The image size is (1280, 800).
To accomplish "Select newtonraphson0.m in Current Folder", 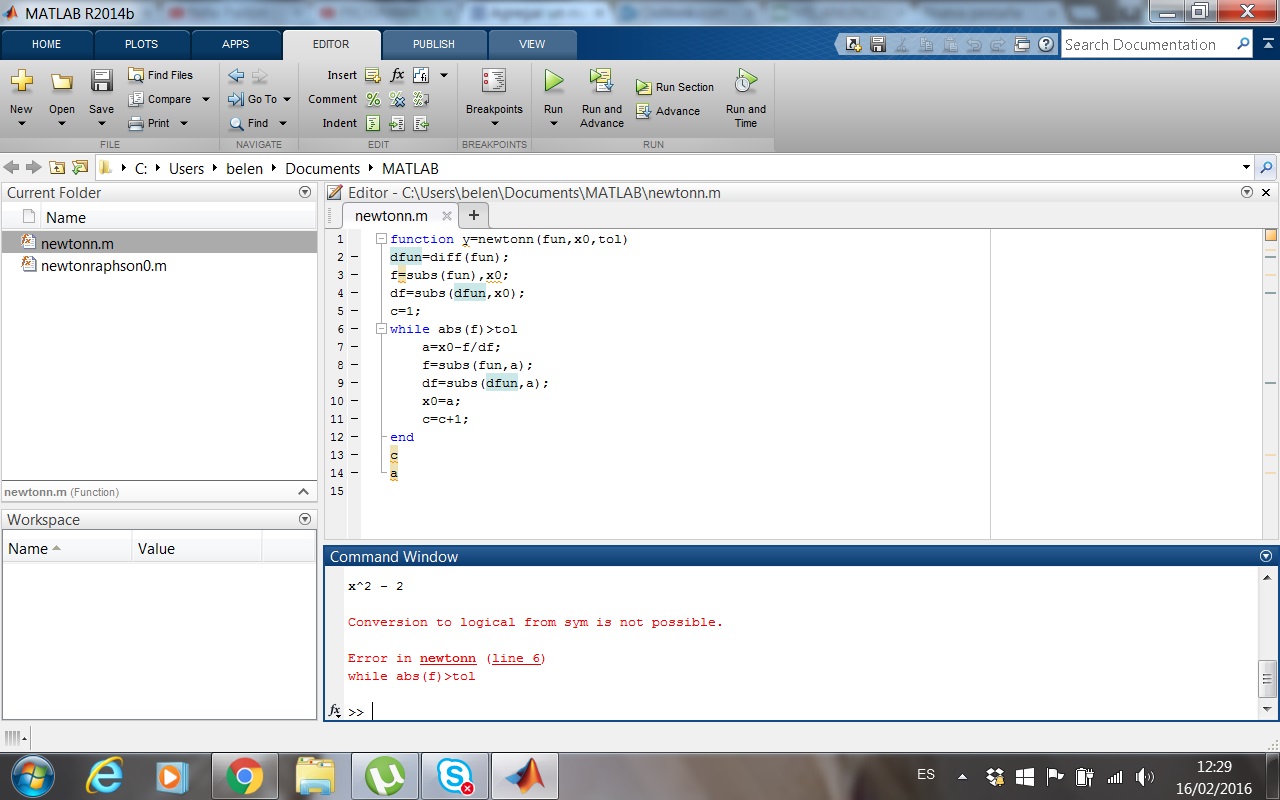I will [x=103, y=265].
